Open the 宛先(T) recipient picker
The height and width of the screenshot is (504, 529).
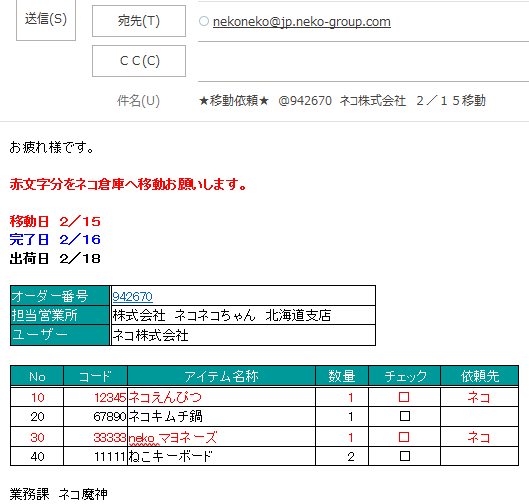click(139, 21)
